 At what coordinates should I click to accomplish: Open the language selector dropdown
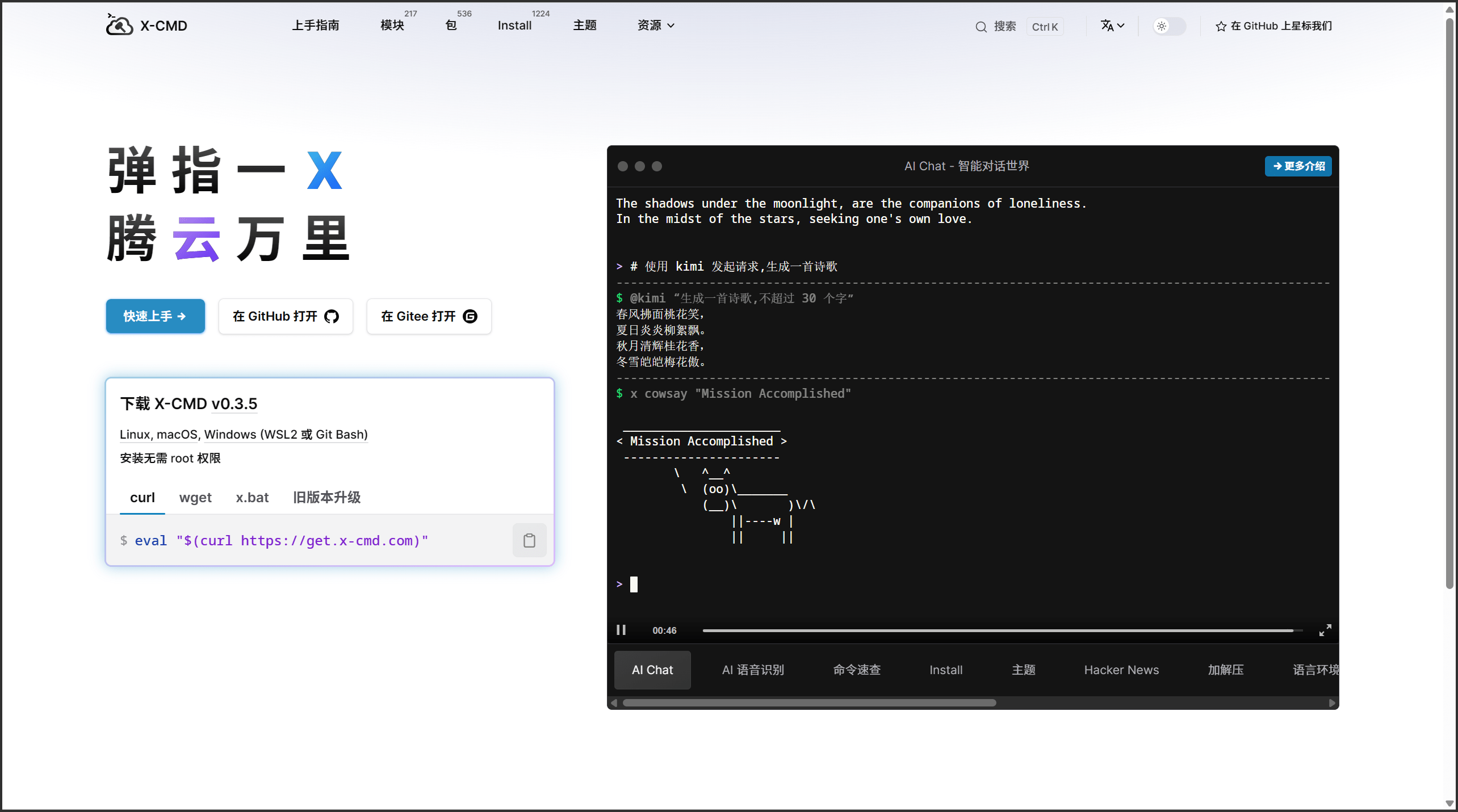tap(1112, 26)
